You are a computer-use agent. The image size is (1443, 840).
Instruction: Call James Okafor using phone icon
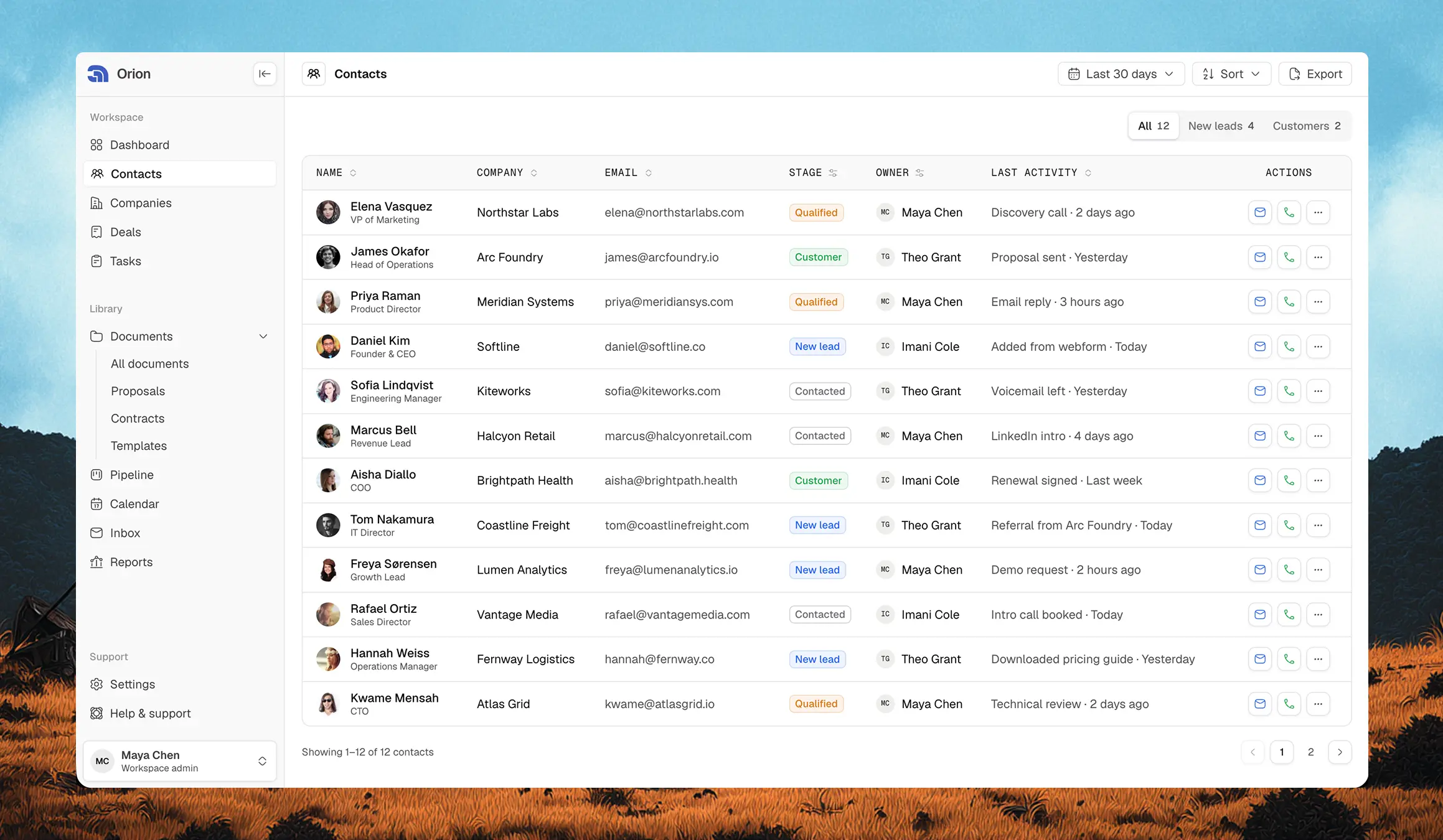tap(1289, 257)
